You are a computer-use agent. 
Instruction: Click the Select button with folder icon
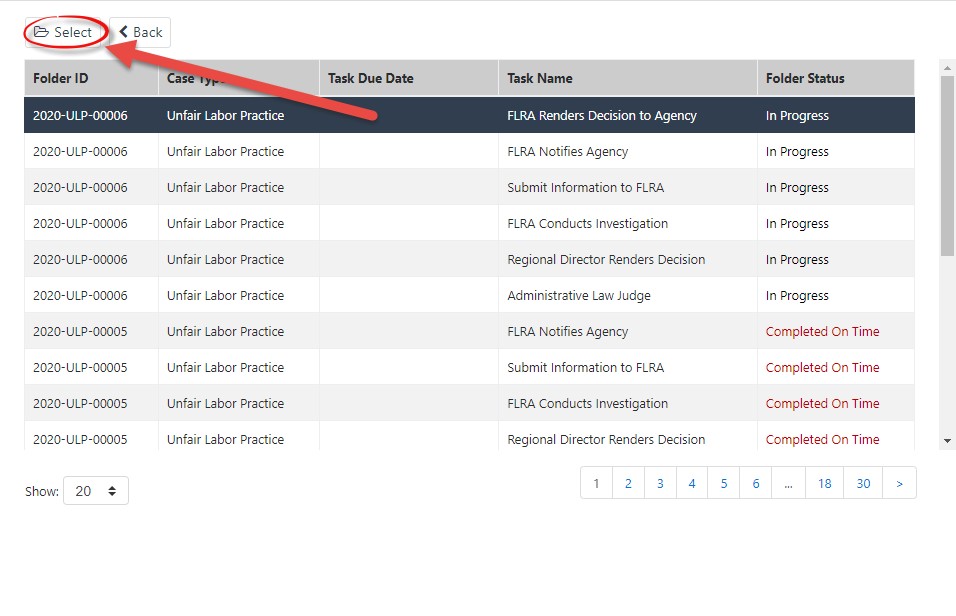point(63,32)
